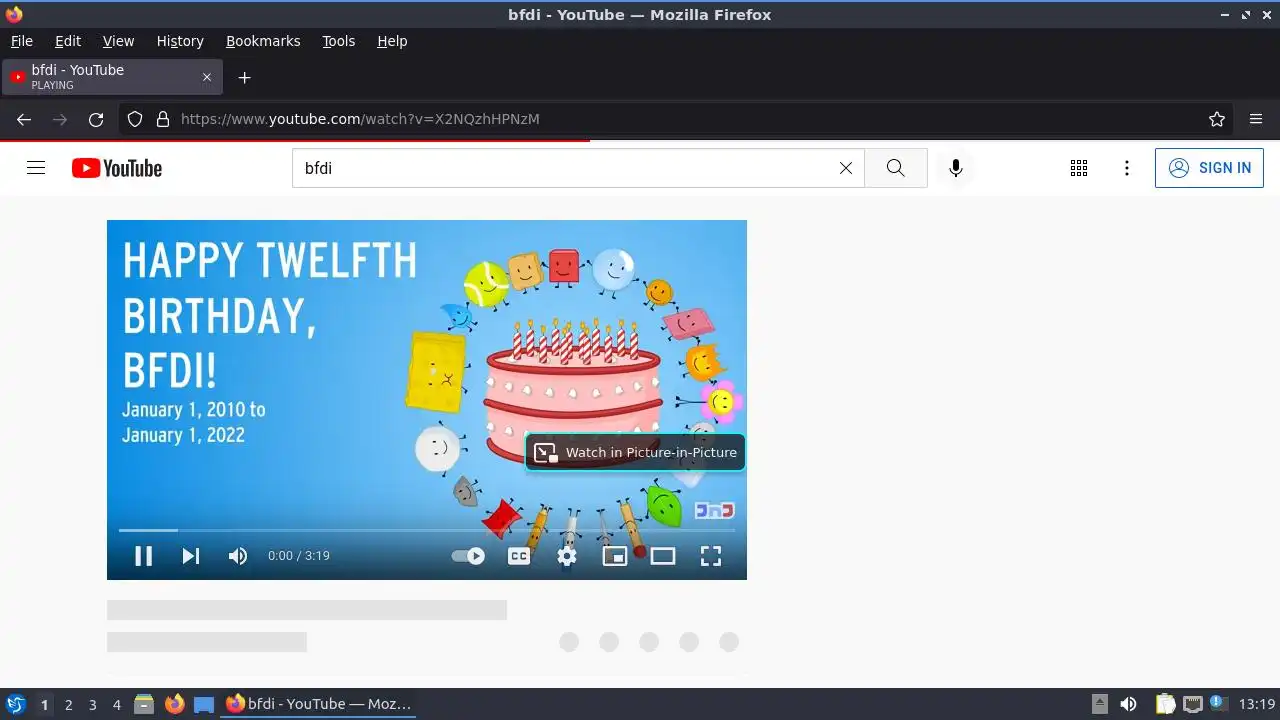Open system tray volume control
This screenshot has width=1280, height=720.
1128,704
